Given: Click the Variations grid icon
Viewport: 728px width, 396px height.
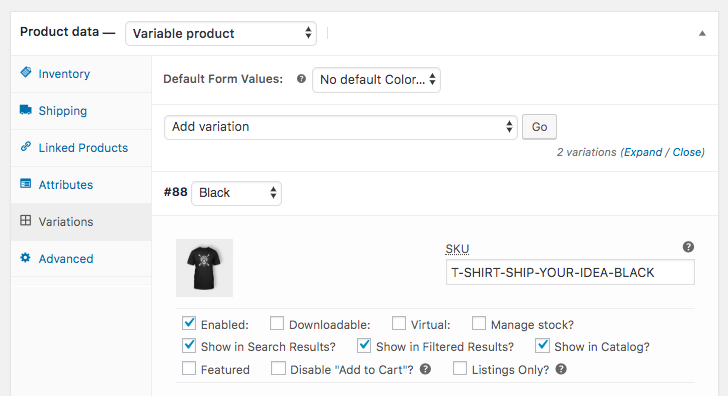Looking at the screenshot, I should (x=26, y=221).
